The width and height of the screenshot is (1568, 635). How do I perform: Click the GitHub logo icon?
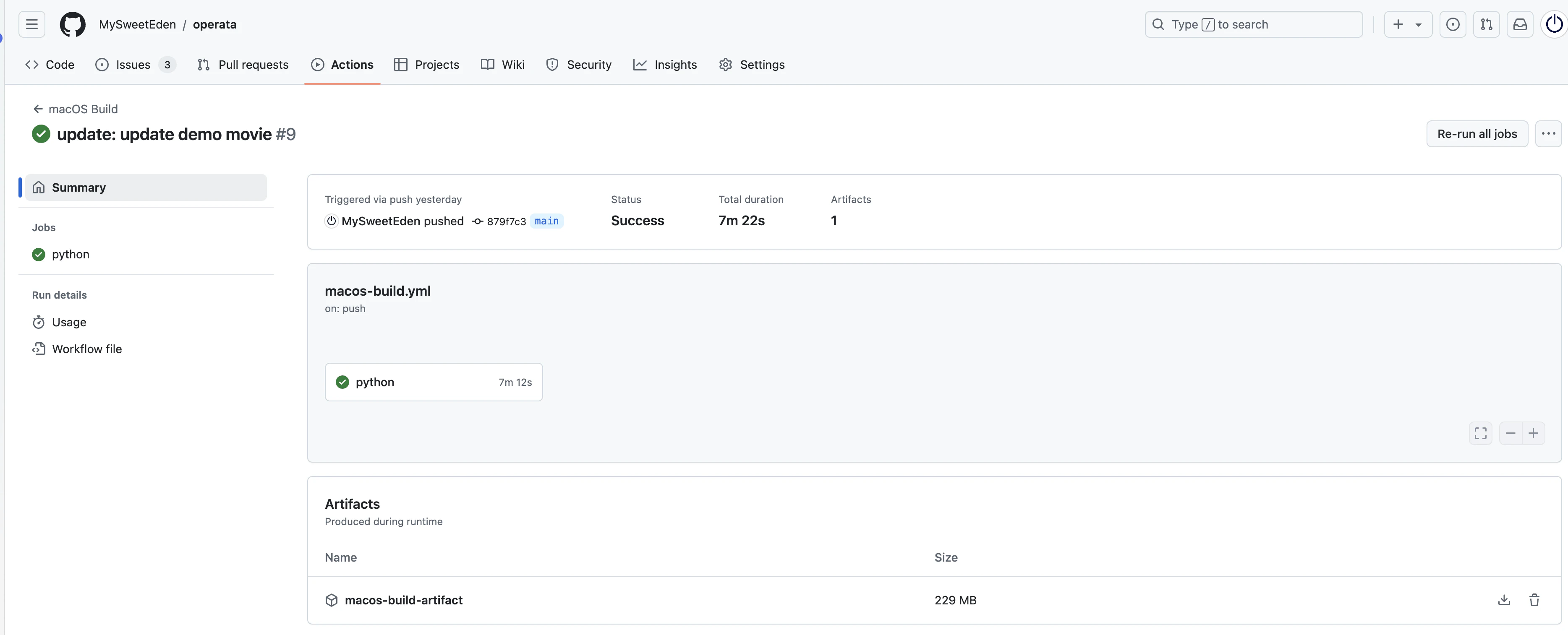point(73,24)
